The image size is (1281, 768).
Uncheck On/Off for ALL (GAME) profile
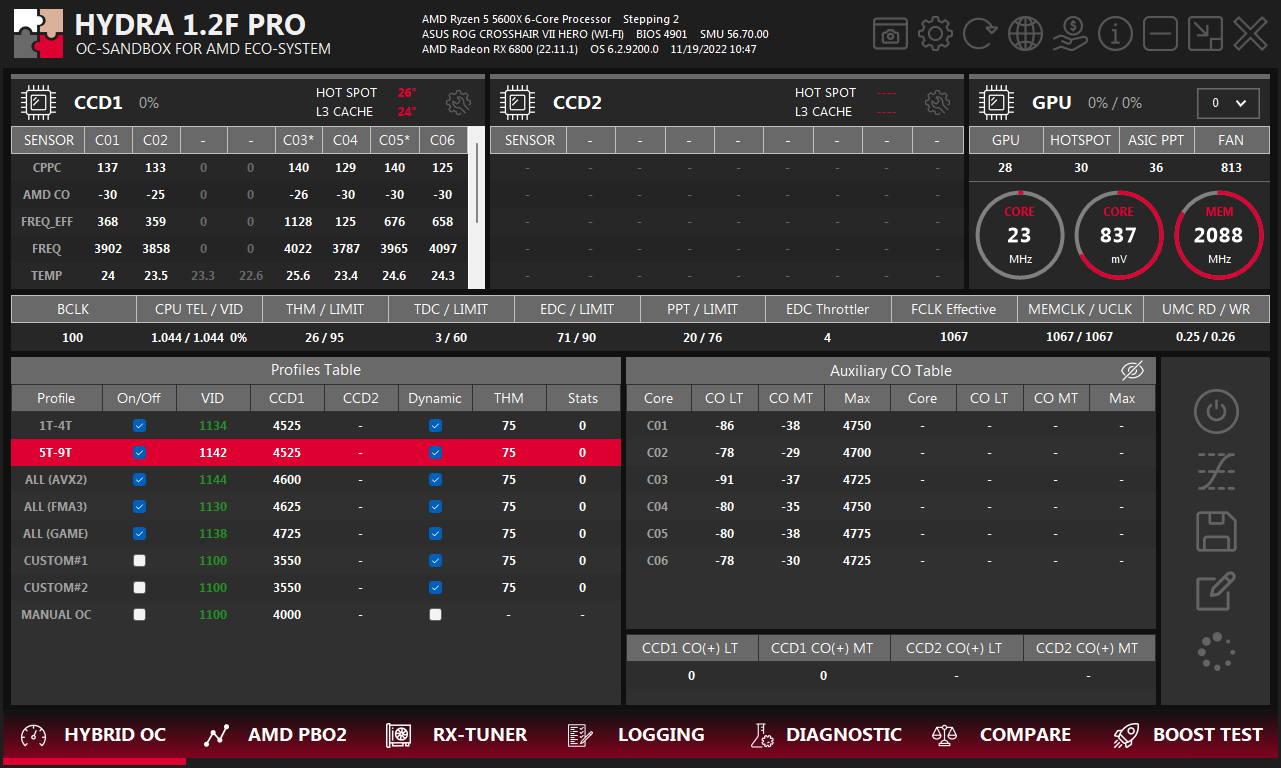click(x=139, y=533)
